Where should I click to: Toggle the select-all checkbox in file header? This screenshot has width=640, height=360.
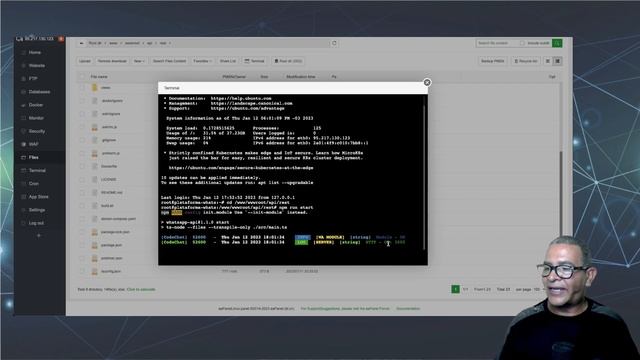tap(82, 77)
